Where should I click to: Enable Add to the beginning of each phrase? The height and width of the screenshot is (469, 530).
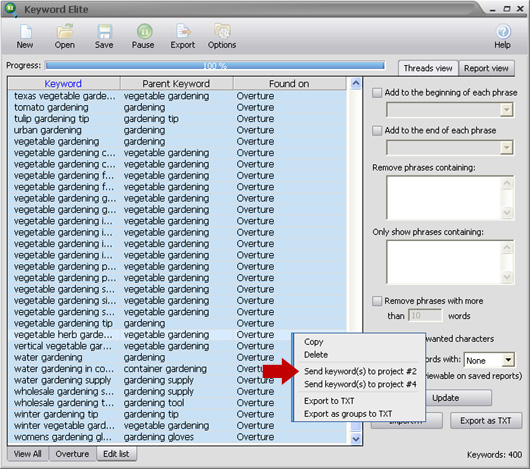[x=377, y=93]
